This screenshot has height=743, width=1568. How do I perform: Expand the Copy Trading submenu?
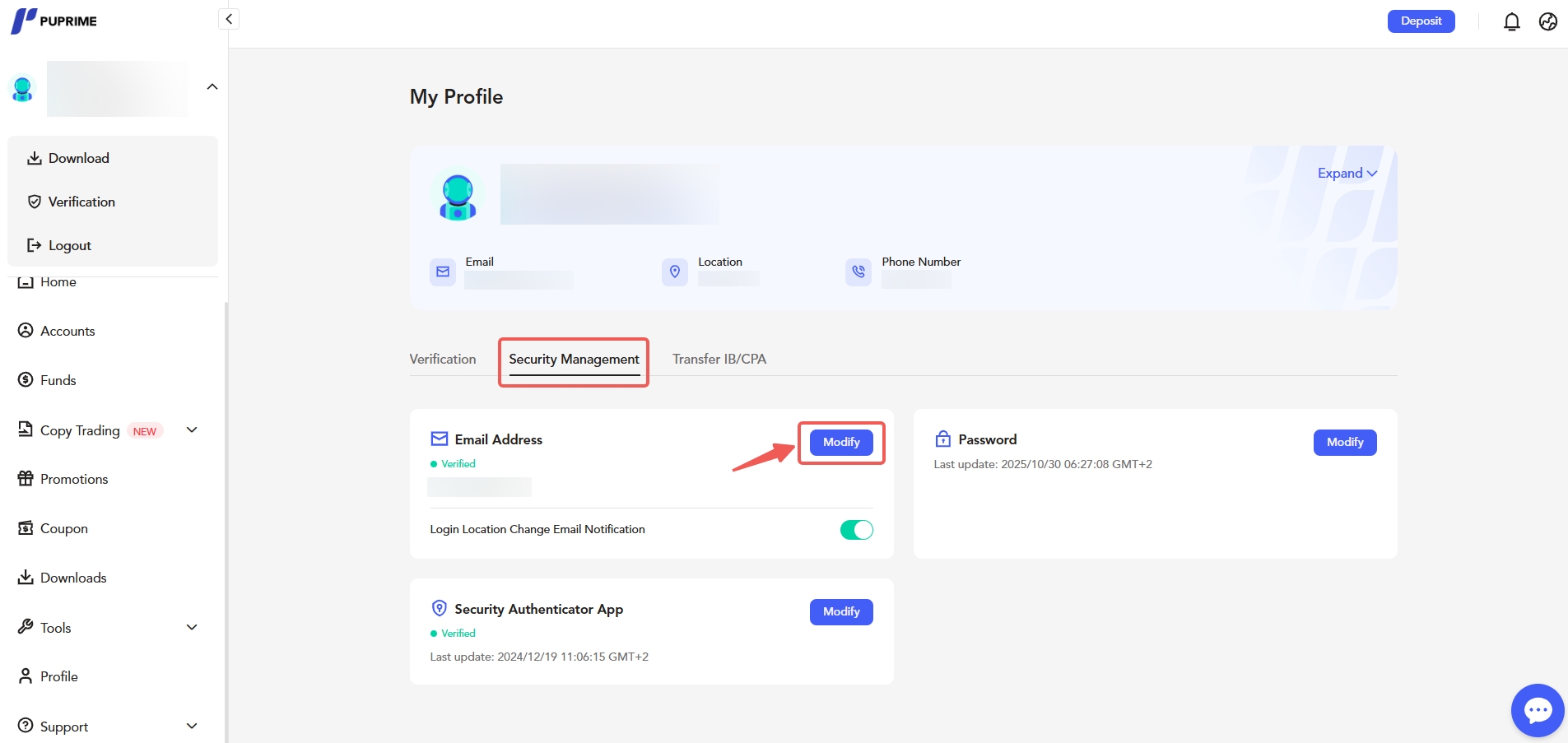(x=192, y=430)
